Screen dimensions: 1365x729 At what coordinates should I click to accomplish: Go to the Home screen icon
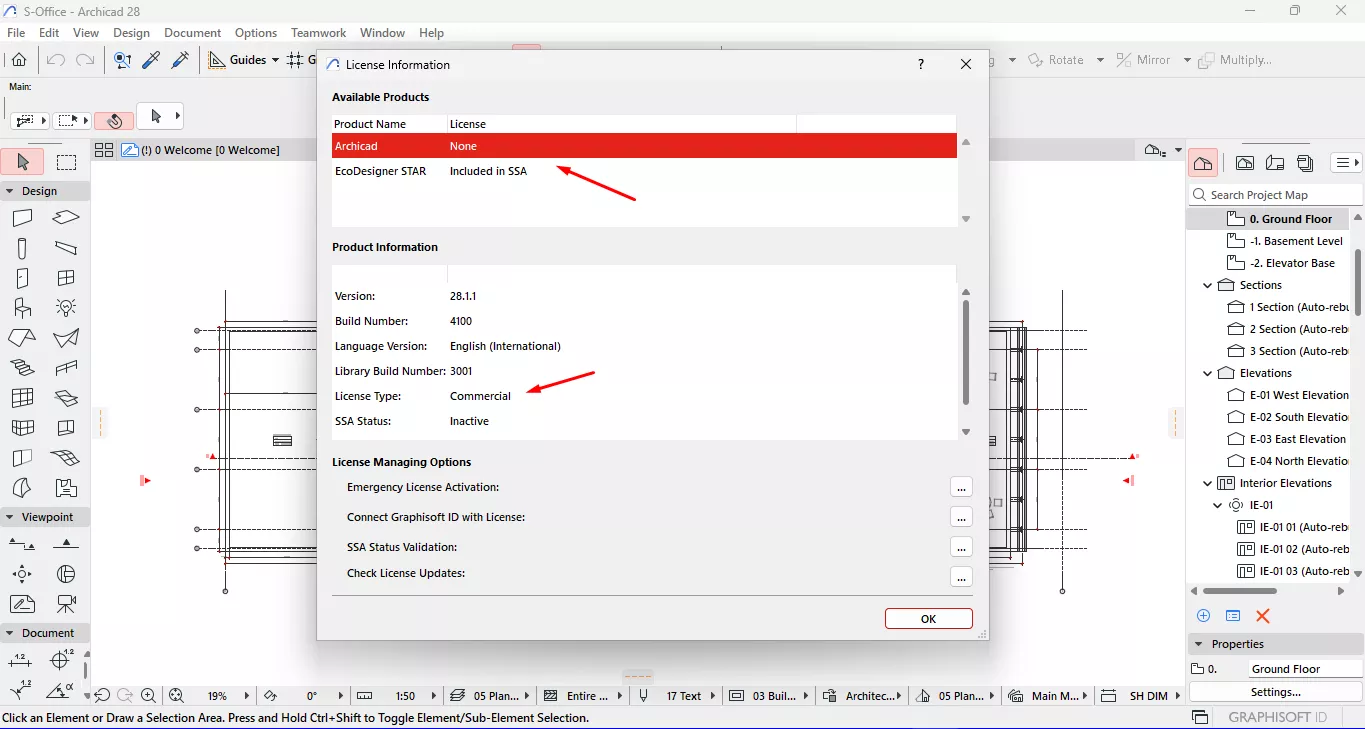pyautogui.click(x=19, y=60)
